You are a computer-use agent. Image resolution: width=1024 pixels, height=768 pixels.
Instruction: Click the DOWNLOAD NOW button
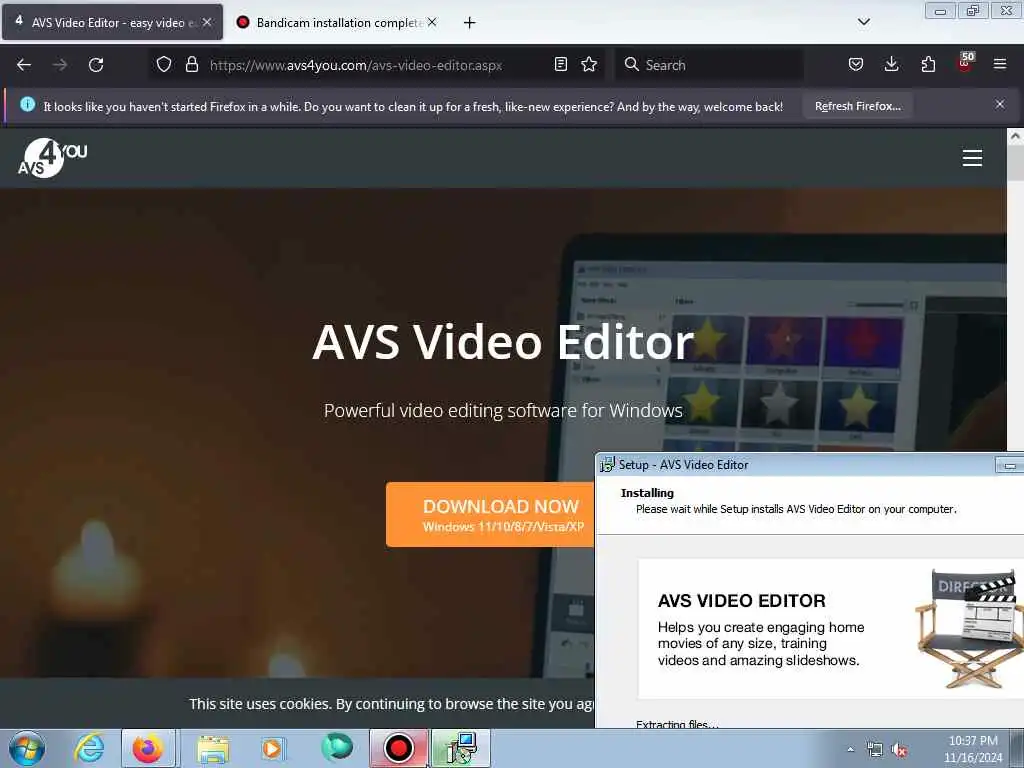[490, 515]
